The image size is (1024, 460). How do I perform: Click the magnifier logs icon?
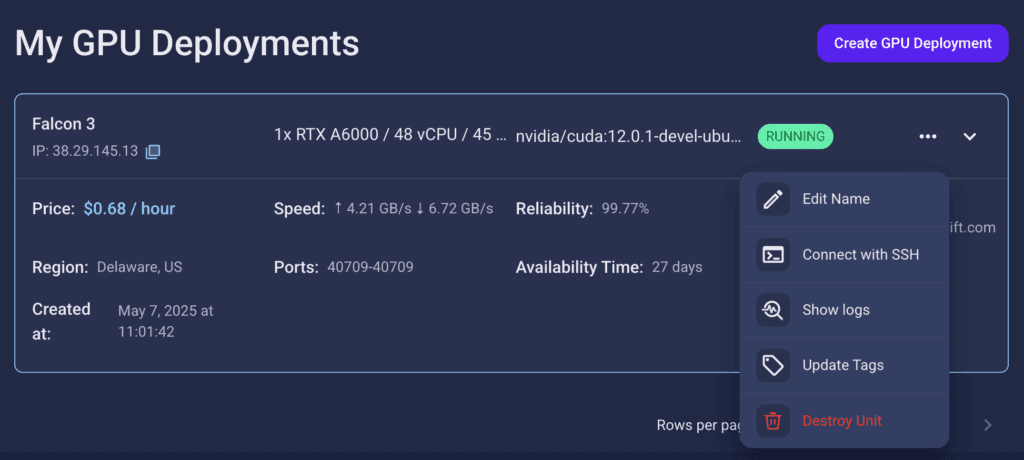click(773, 310)
